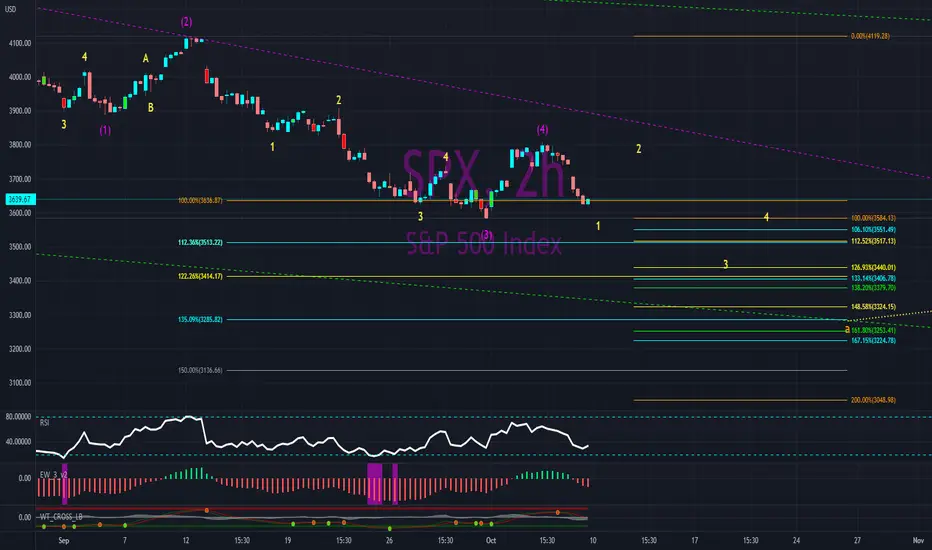Select the 80.00000 RSI scale value
This screenshot has height=550, width=932.
[18, 417]
